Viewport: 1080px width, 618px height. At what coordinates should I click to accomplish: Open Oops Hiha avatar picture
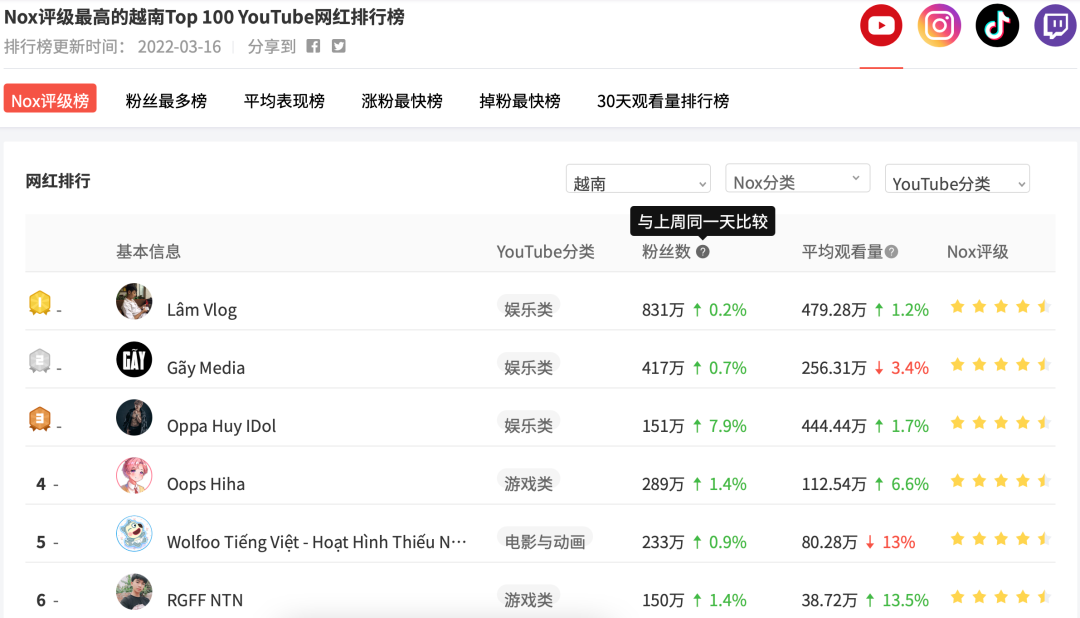(x=134, y=475)
